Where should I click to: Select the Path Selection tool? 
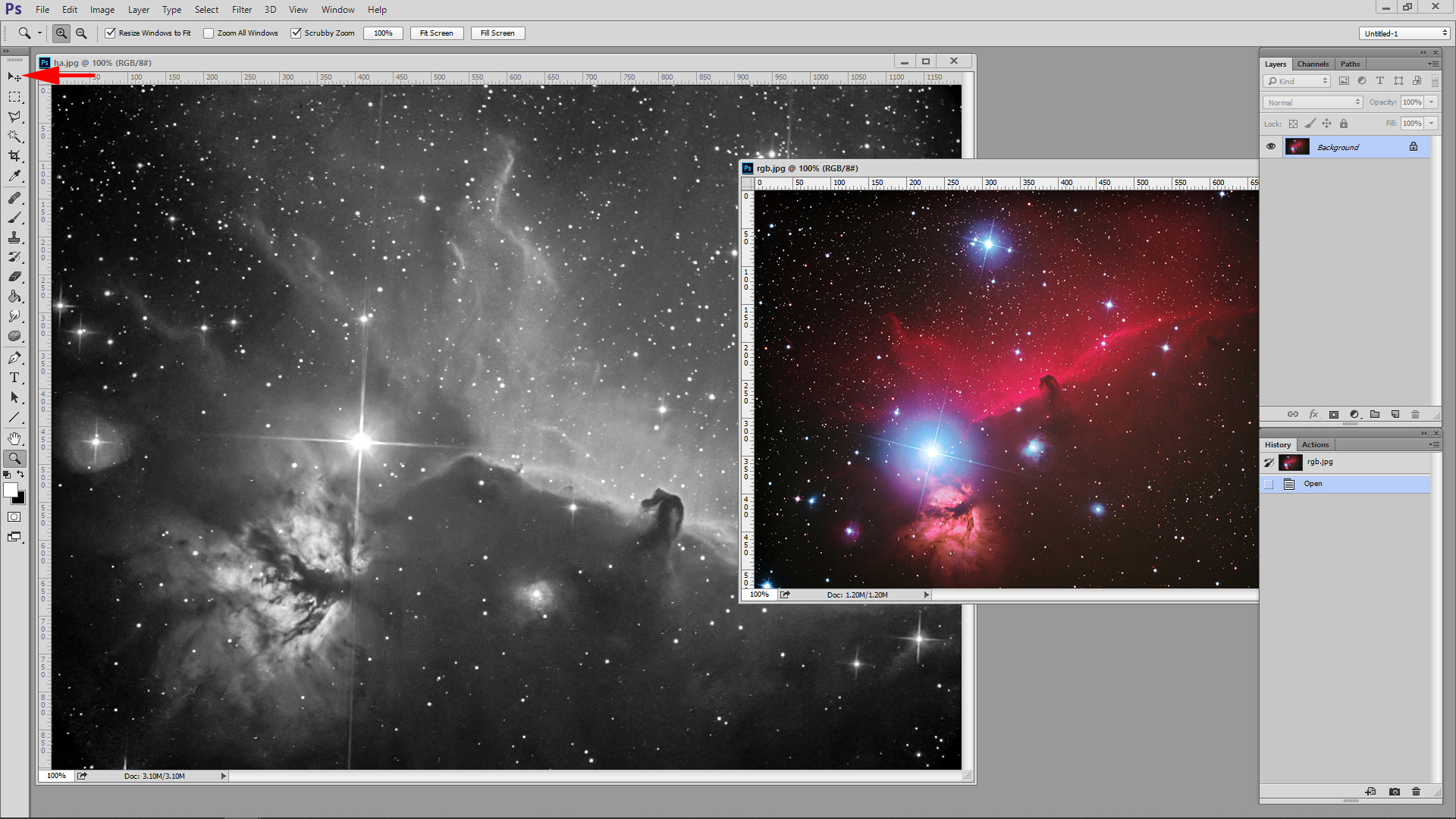click(x=14, y=397)
